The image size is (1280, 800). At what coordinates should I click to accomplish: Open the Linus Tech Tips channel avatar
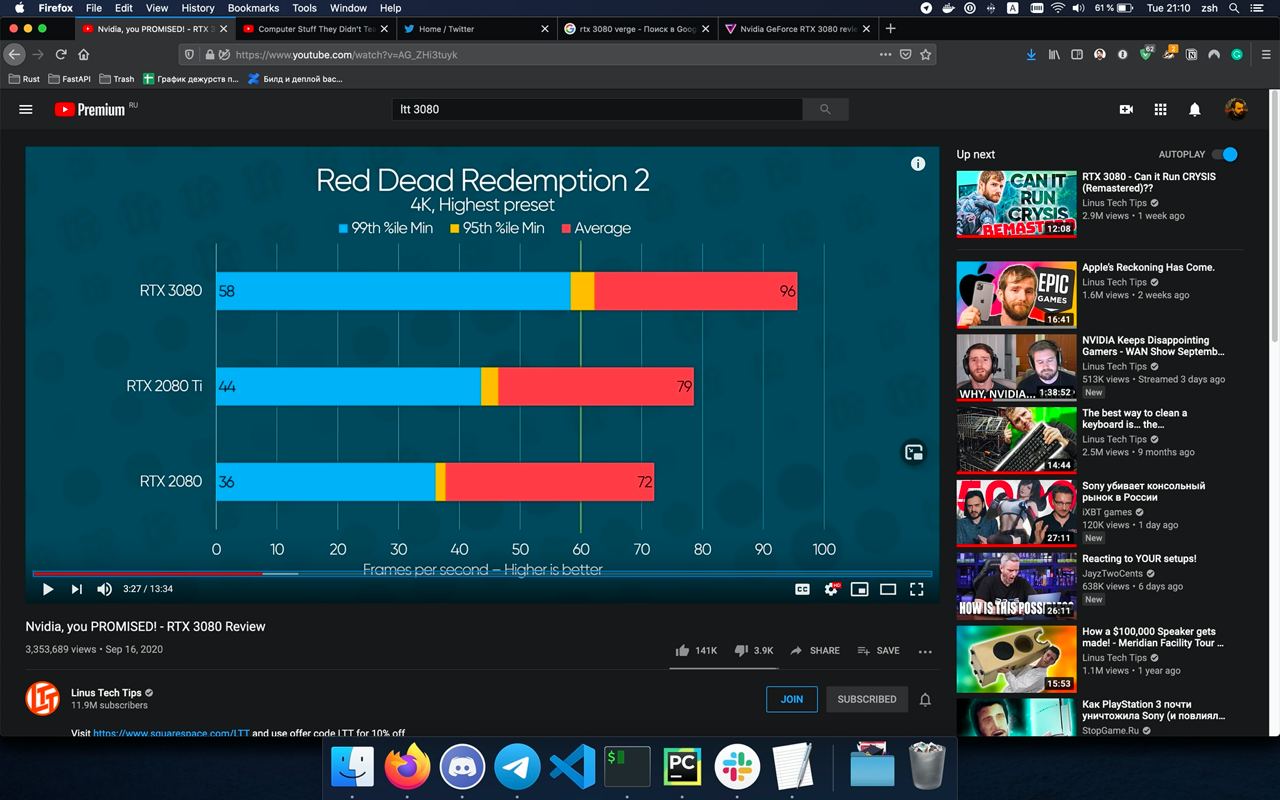tap(43, 697)
